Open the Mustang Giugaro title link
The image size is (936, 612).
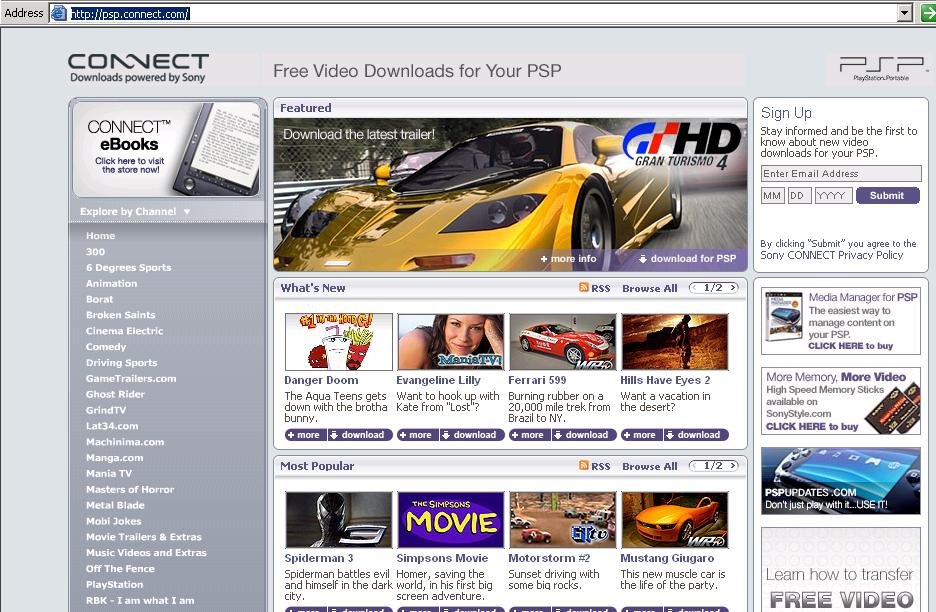[667, 558]
